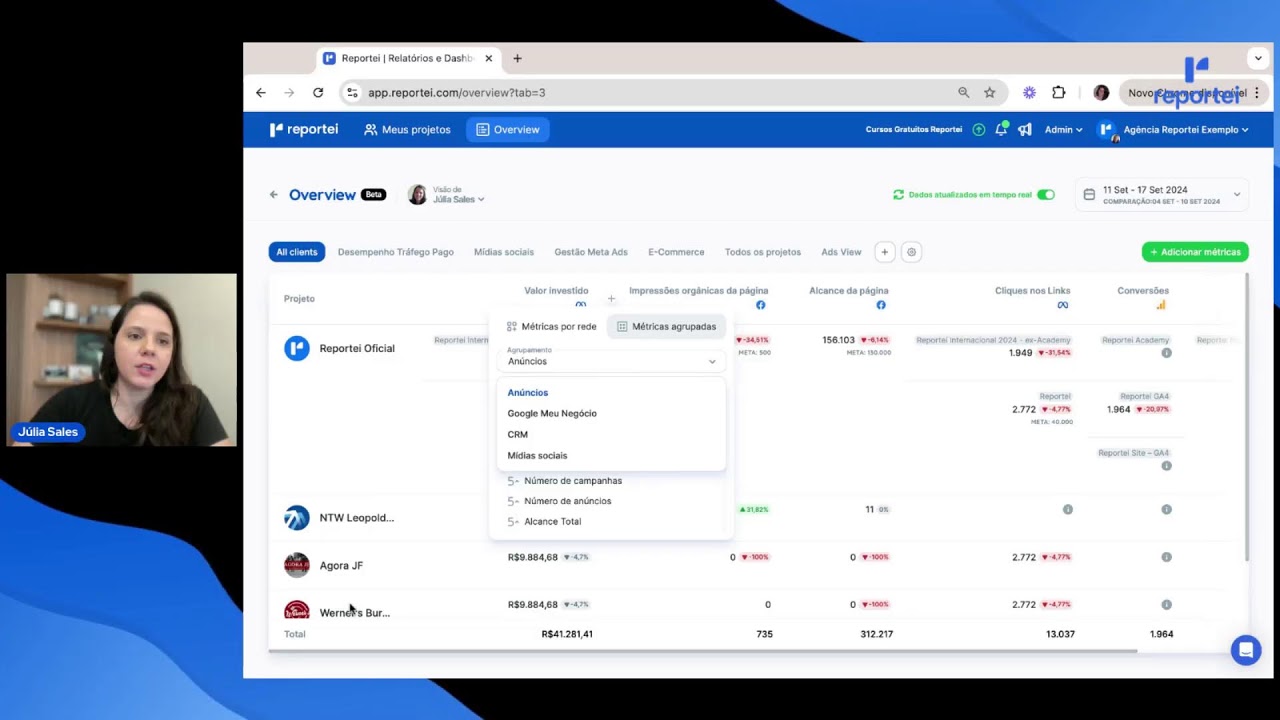Open the chat support bubble
This screenshot has width=1280, height=720.
point(1246,650)
